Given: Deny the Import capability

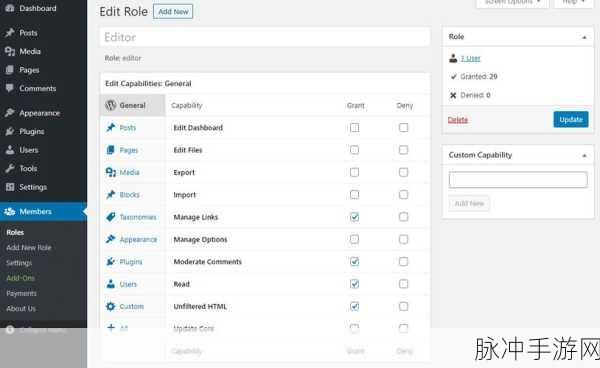Looking at the screenshot, I should (403, 195).
